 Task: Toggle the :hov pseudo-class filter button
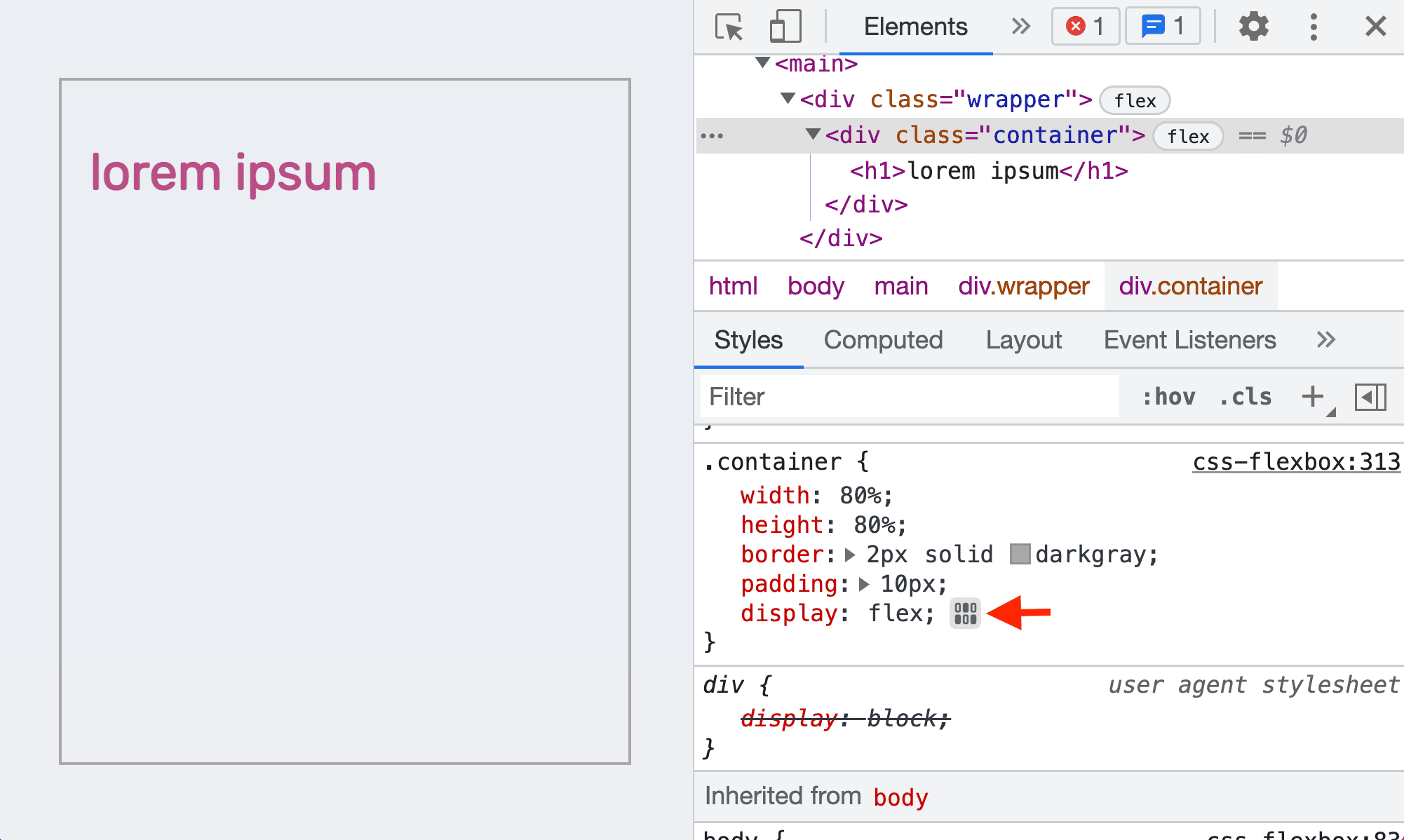point(1167,397)
